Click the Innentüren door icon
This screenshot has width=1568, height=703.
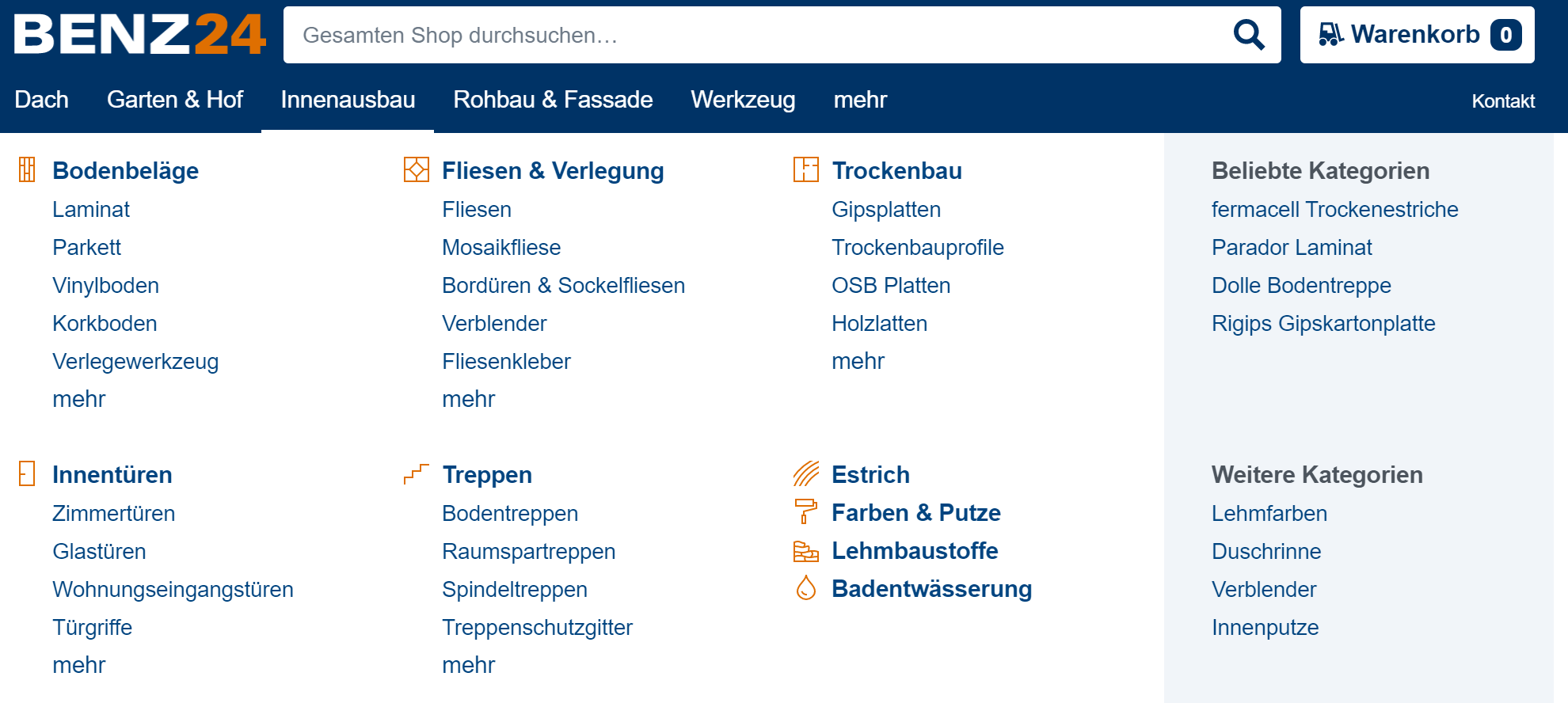(x=27, y=473)
